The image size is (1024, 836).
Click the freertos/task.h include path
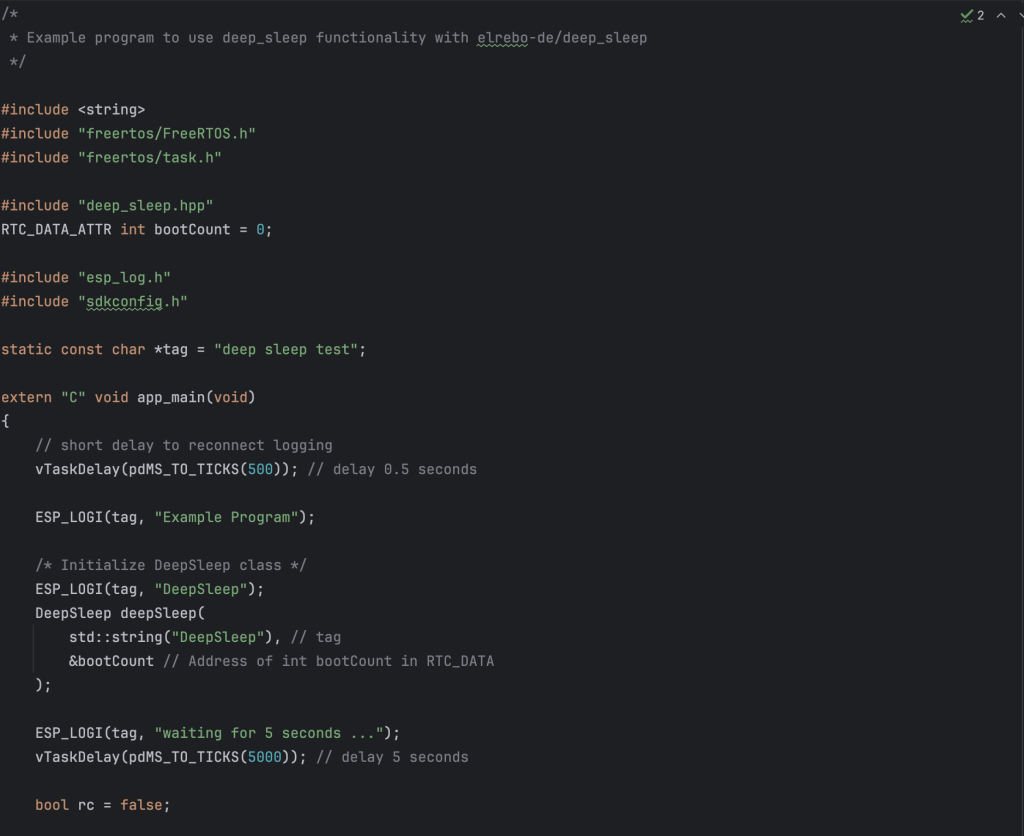click(149, 157)
